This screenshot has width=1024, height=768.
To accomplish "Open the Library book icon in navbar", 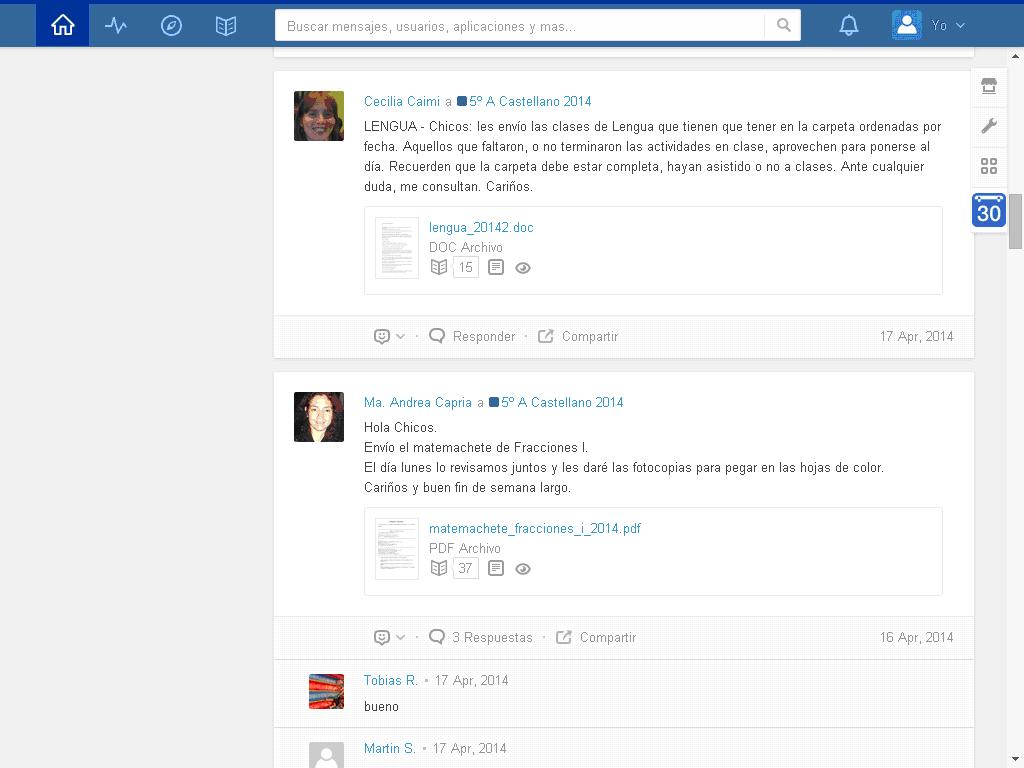I will (226, 25).
